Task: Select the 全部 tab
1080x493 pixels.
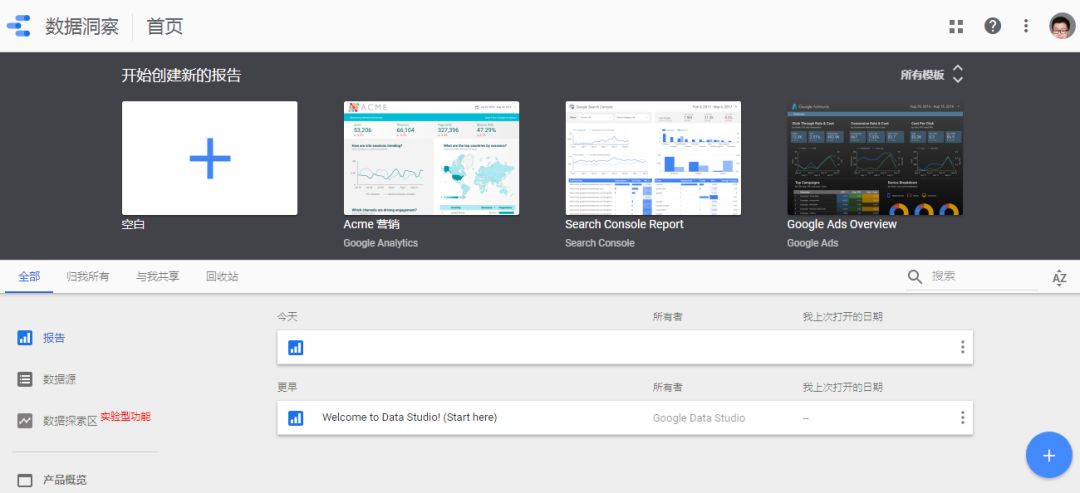Action: coord(29,276)
